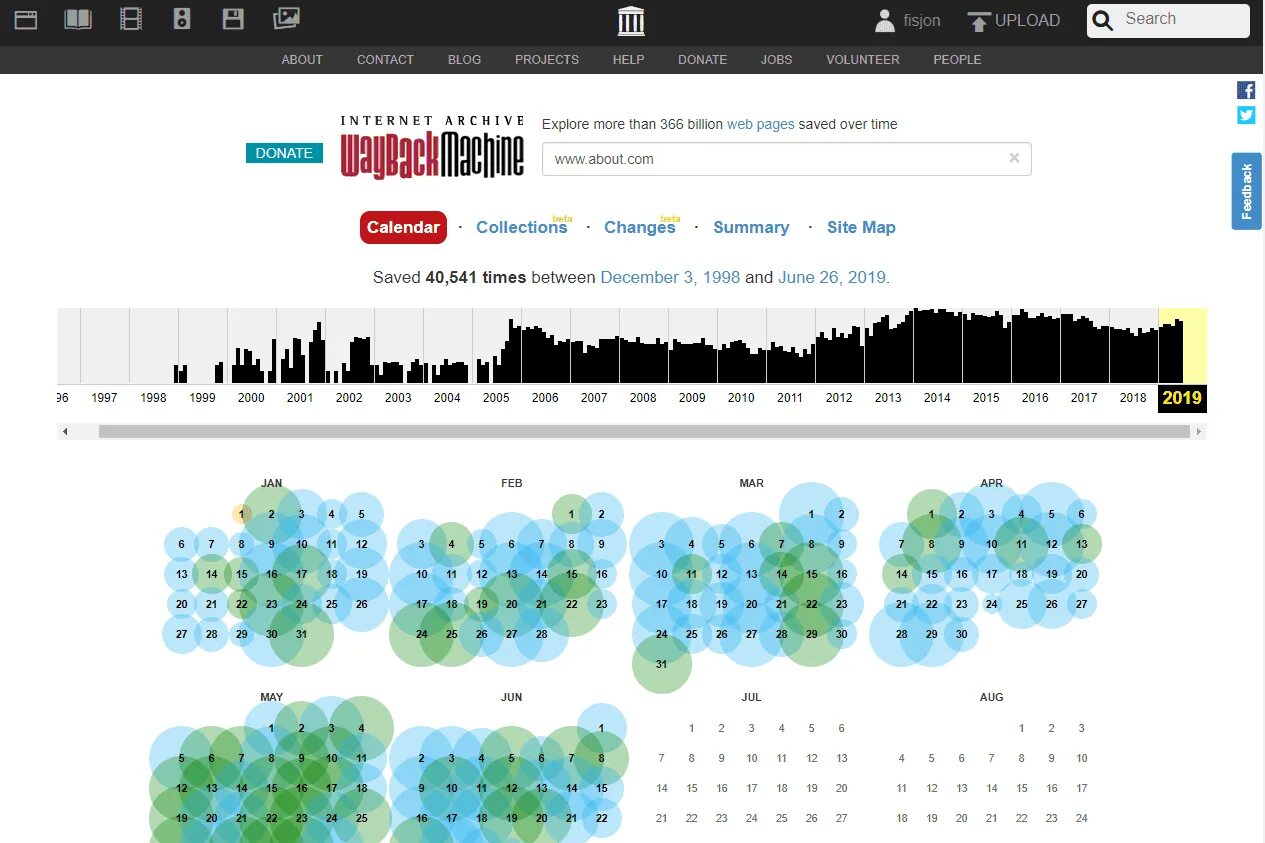
Task: Click the UPLOAD text link
Action: click(1027, 20)
